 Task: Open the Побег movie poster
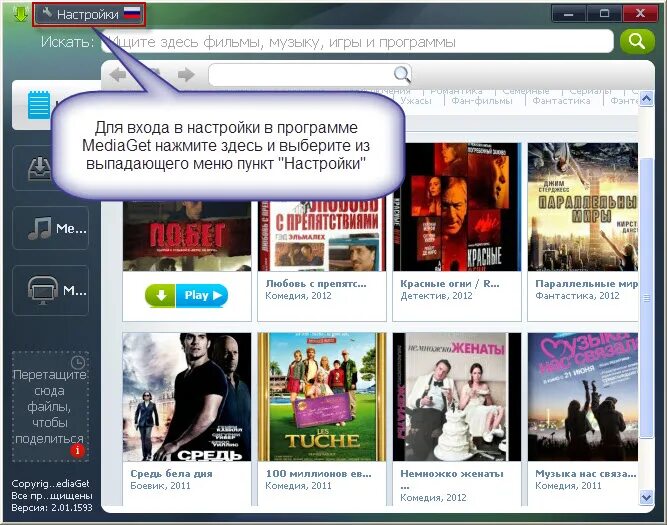(x=187, y=235)
